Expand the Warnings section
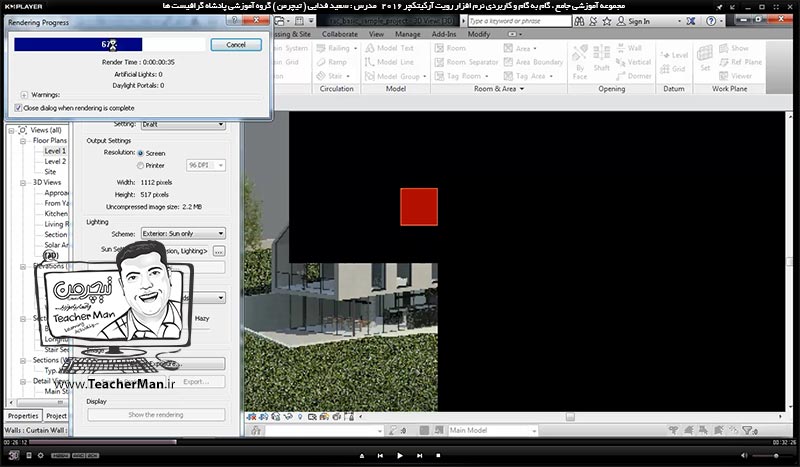 [x=24, y=95]
